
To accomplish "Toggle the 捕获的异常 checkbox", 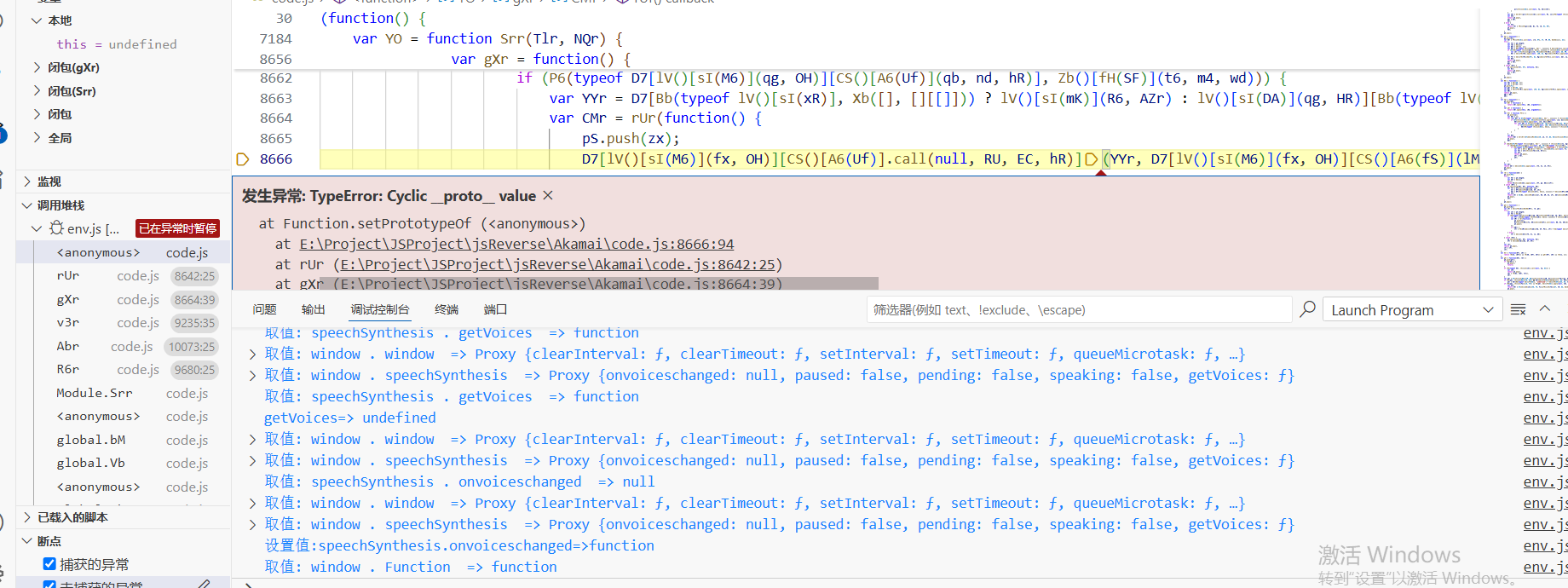I will tap(49, 564).
